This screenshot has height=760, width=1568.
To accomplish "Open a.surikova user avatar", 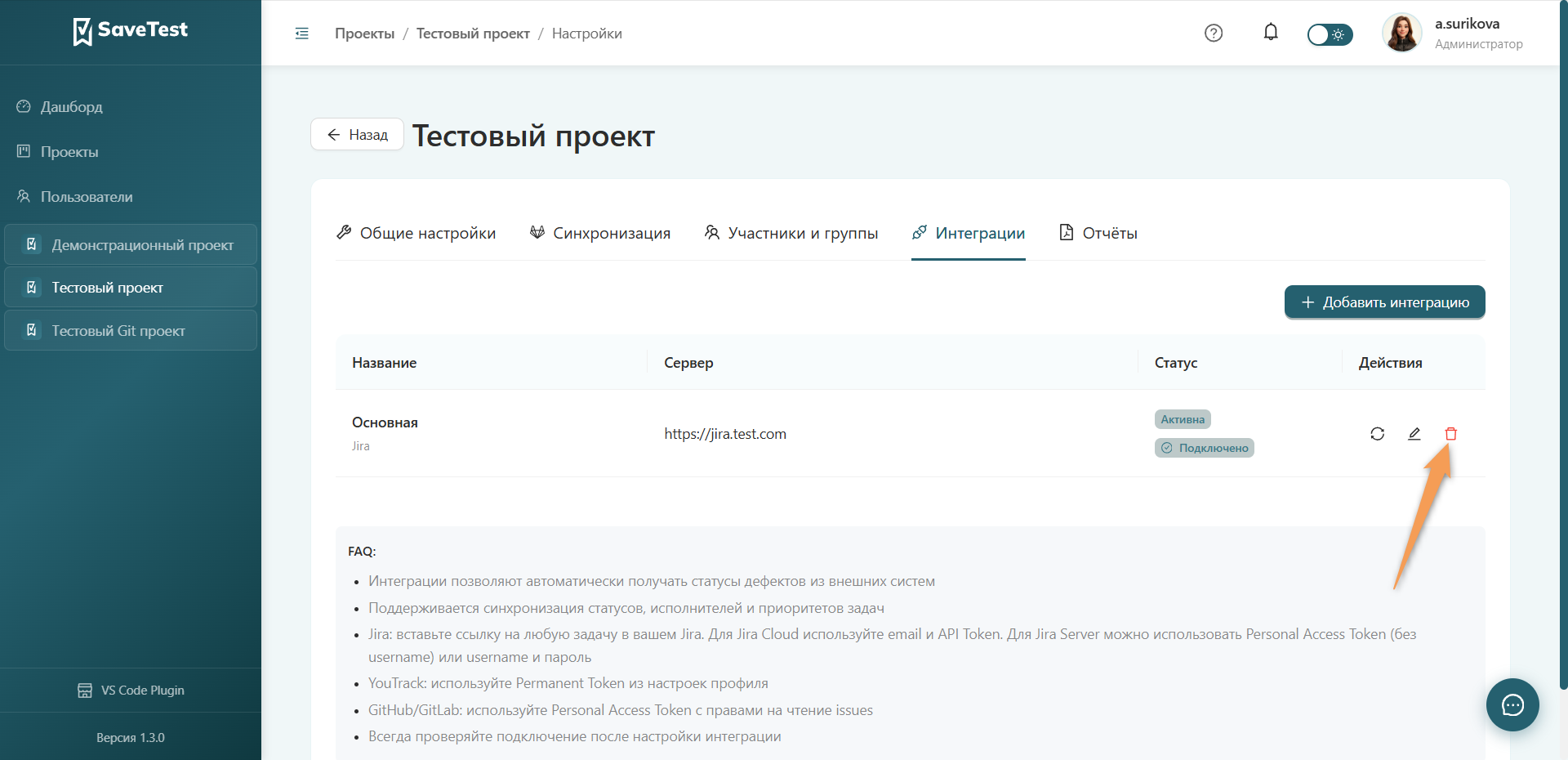I will pos(1401,33).
